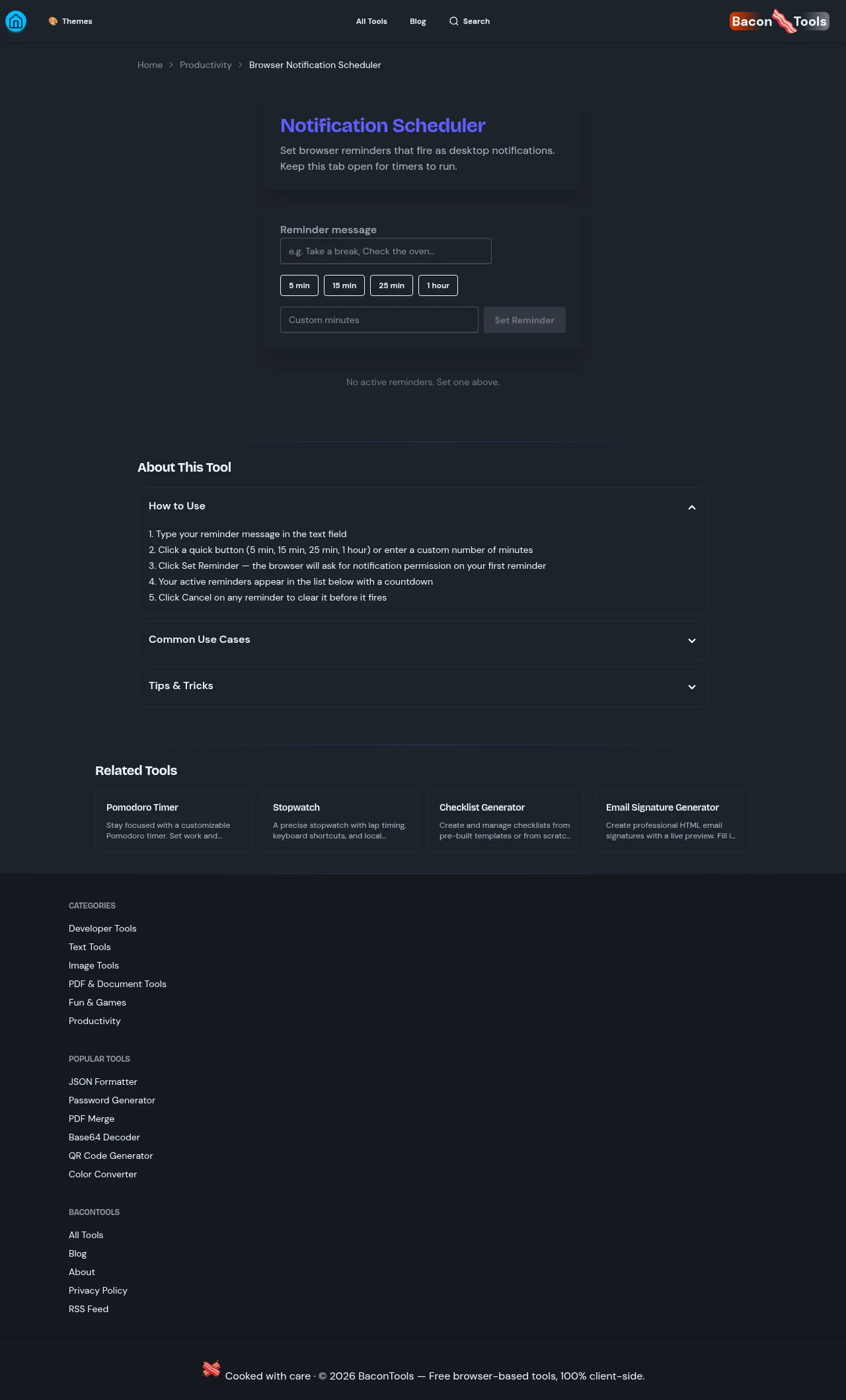
Task: Expand the Tips & Tricks section
Action: pos(691,686)
